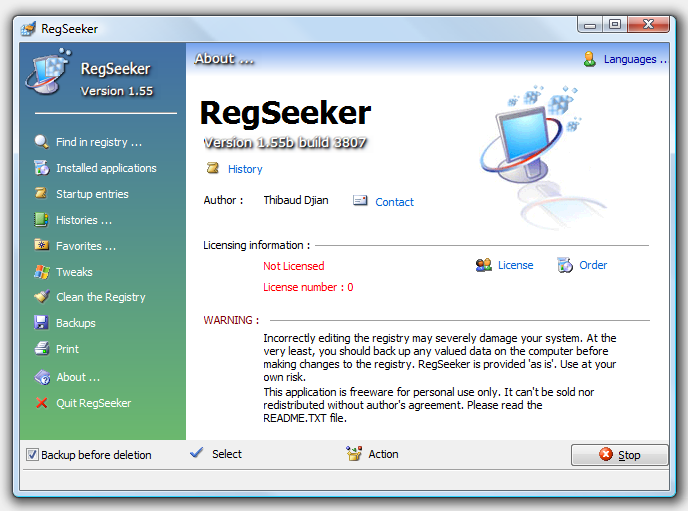The image size is (688, 511).
Task: Follow the Contact link
Action: 394,202
